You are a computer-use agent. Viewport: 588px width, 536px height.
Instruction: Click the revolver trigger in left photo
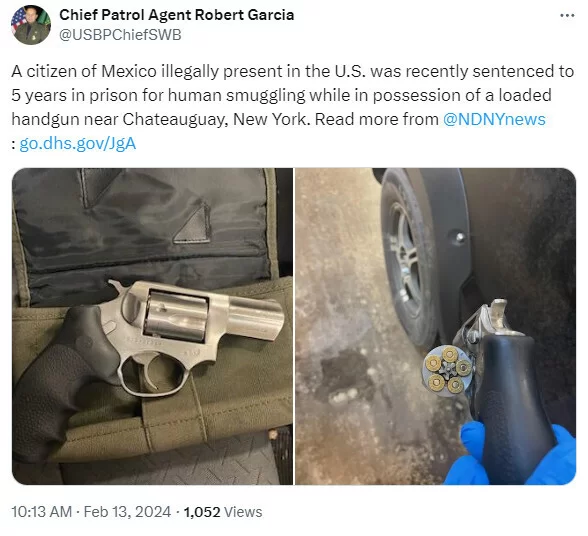154,373
